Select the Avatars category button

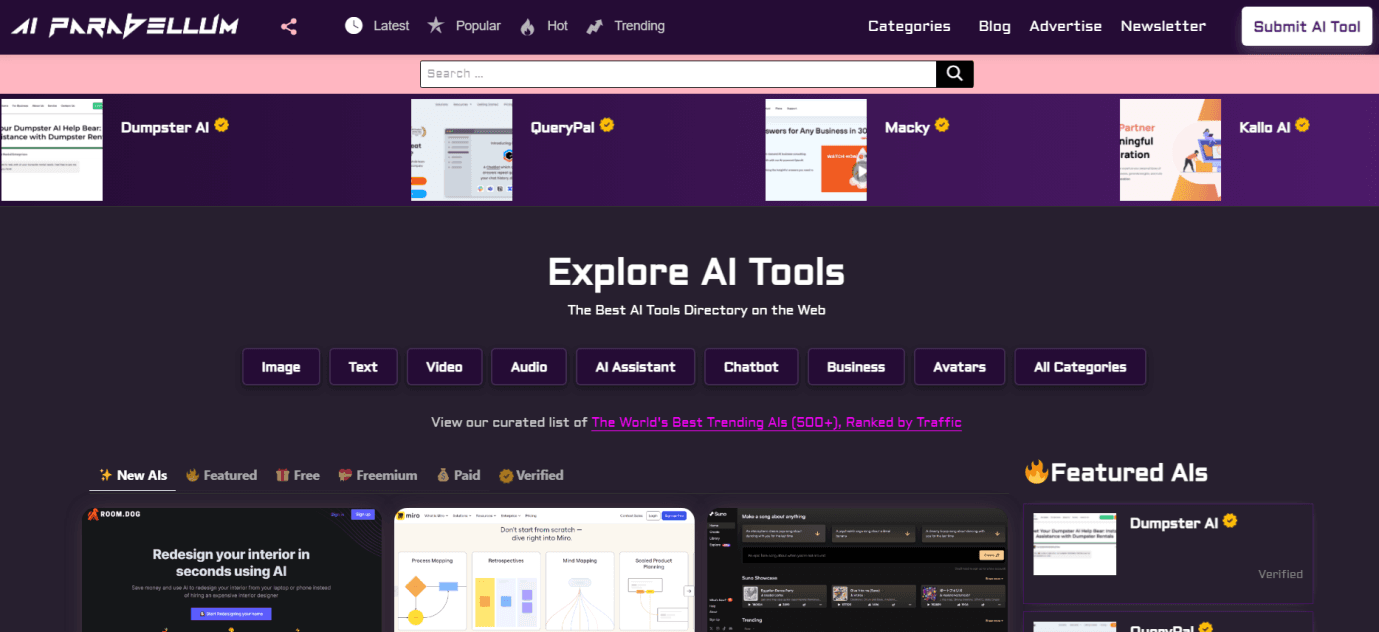pyautogui.click(x=960, y=367)
